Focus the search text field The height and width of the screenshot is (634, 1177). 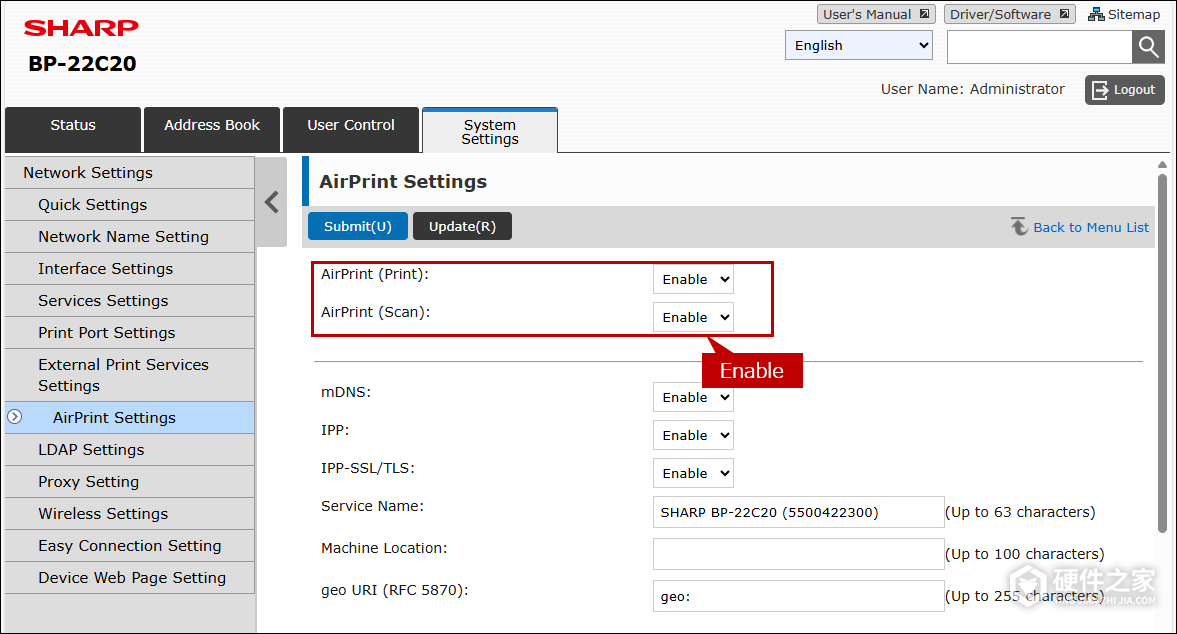1040,47
